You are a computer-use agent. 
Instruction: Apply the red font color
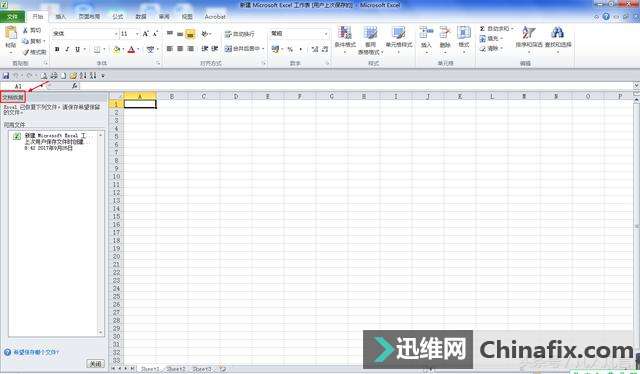[x=131, y=49]
